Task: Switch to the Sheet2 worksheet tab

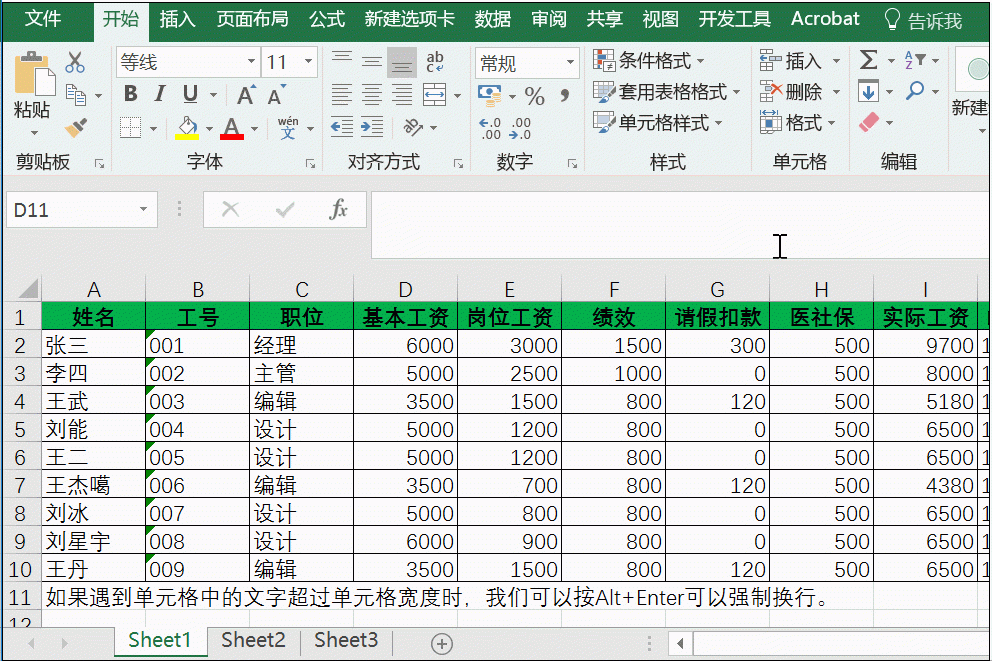Action: [252, 640]
